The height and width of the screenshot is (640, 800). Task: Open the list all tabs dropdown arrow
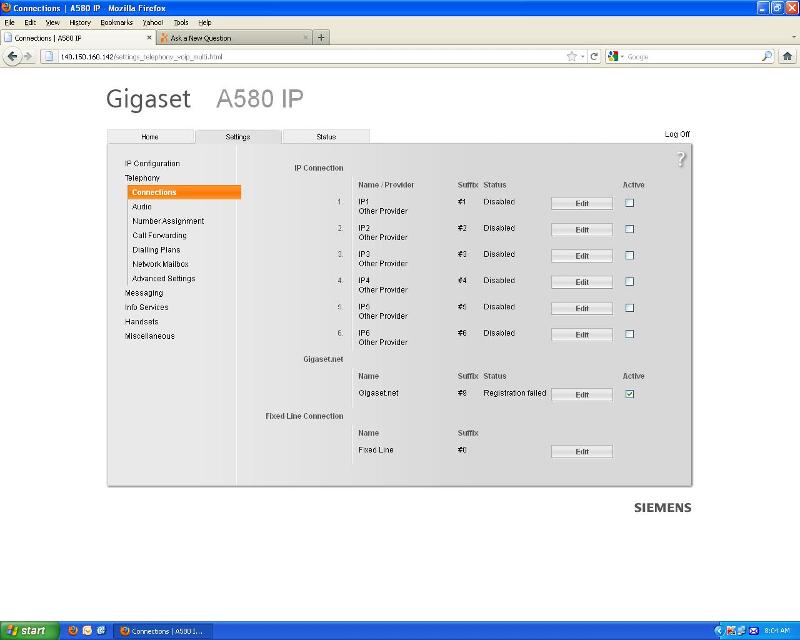[793, 37]
